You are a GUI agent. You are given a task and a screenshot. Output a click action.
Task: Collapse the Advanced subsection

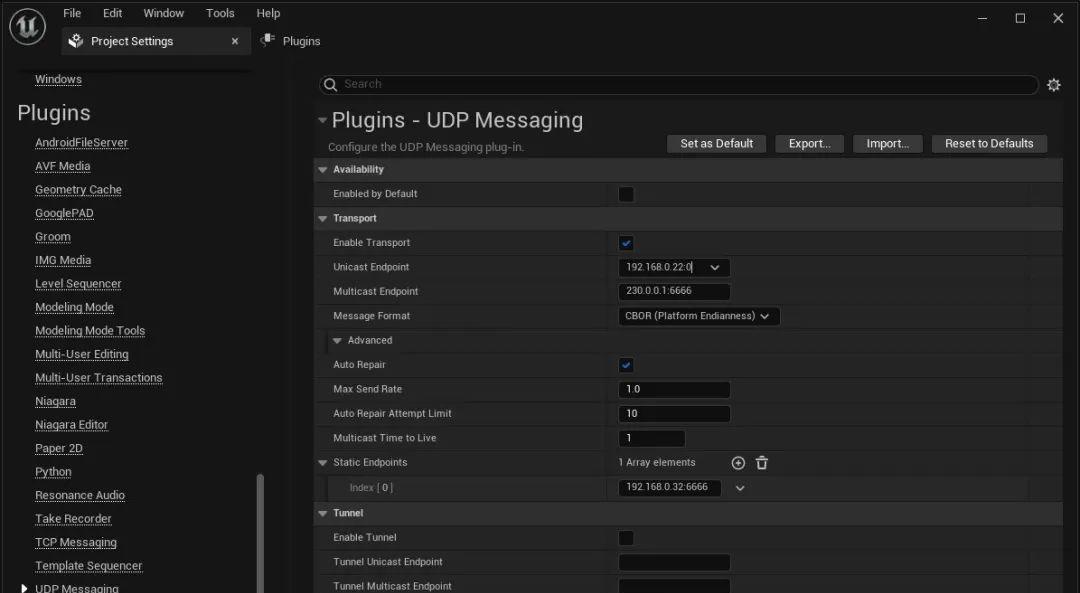[x=337, y=340]
